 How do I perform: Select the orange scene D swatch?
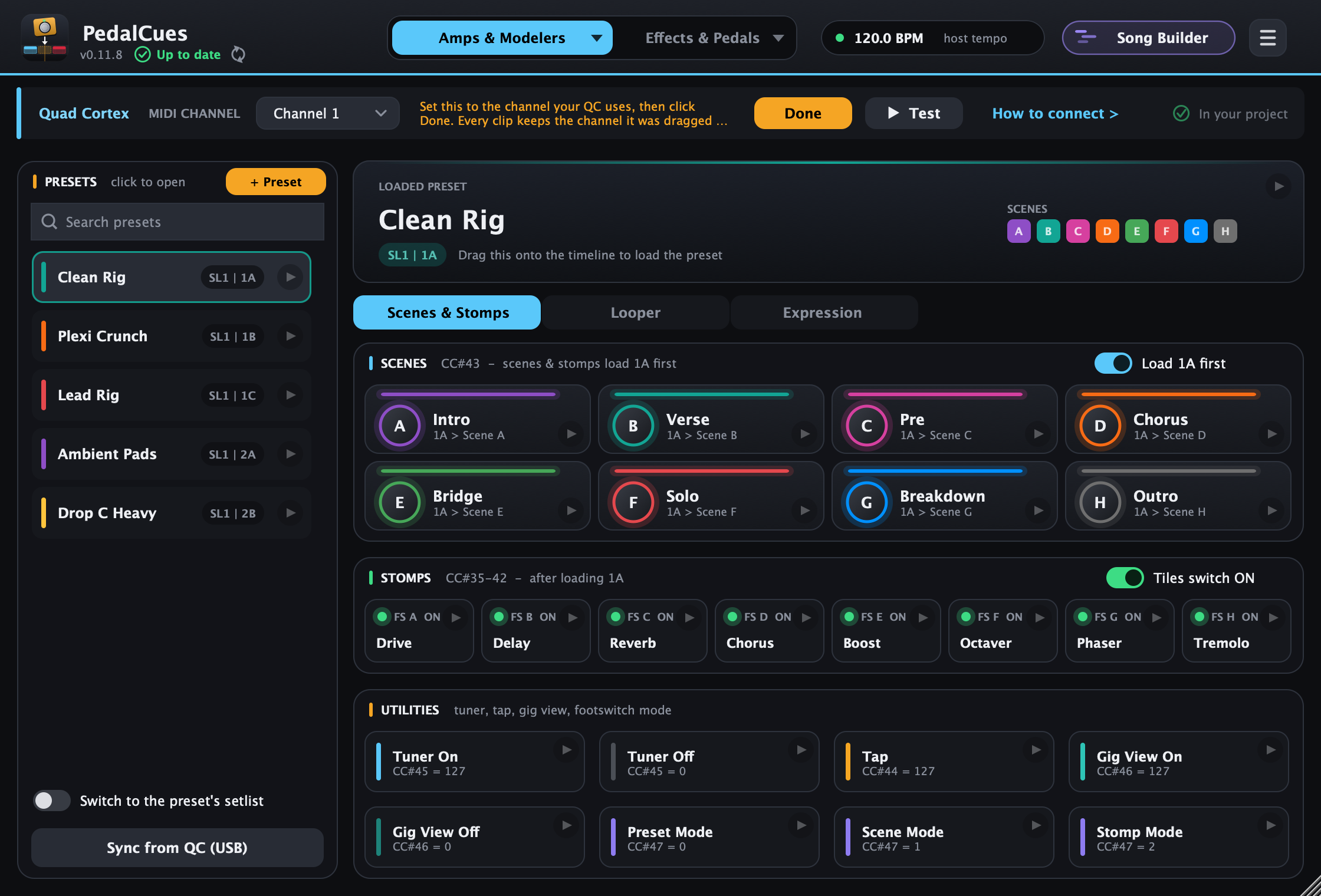(1107, 231)
